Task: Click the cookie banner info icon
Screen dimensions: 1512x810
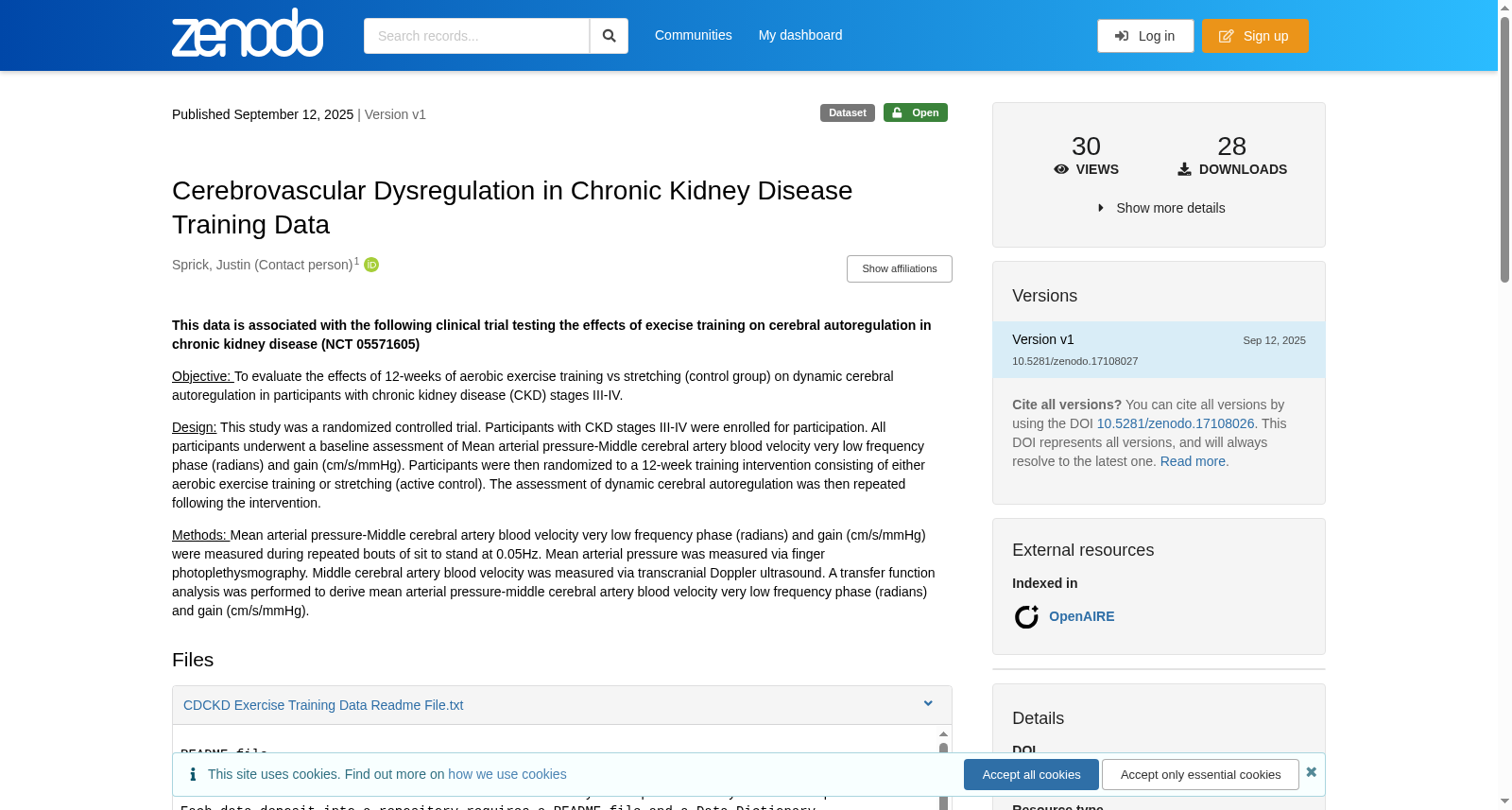Action: 193,774
